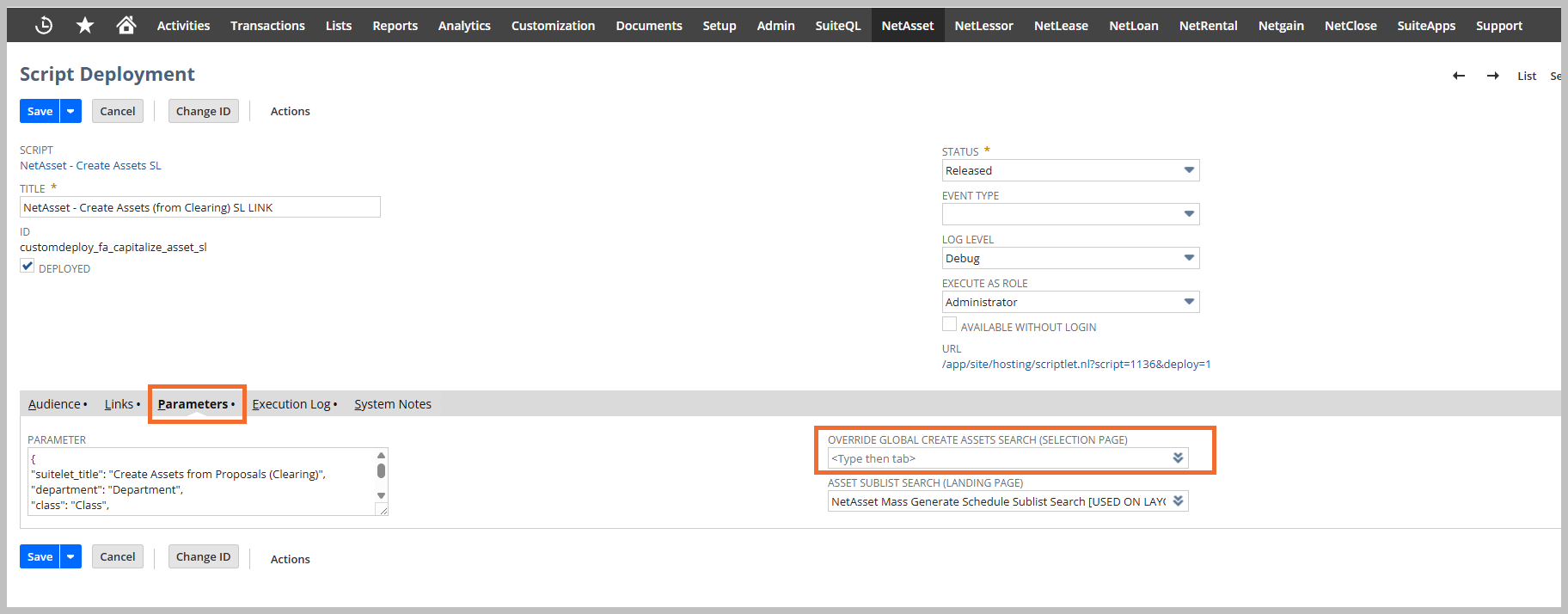The width and height of the screenshot is (1568, 614).
Task: Open the NetLoan menu
Action: pyautogui.click(x=1134, y=26)
